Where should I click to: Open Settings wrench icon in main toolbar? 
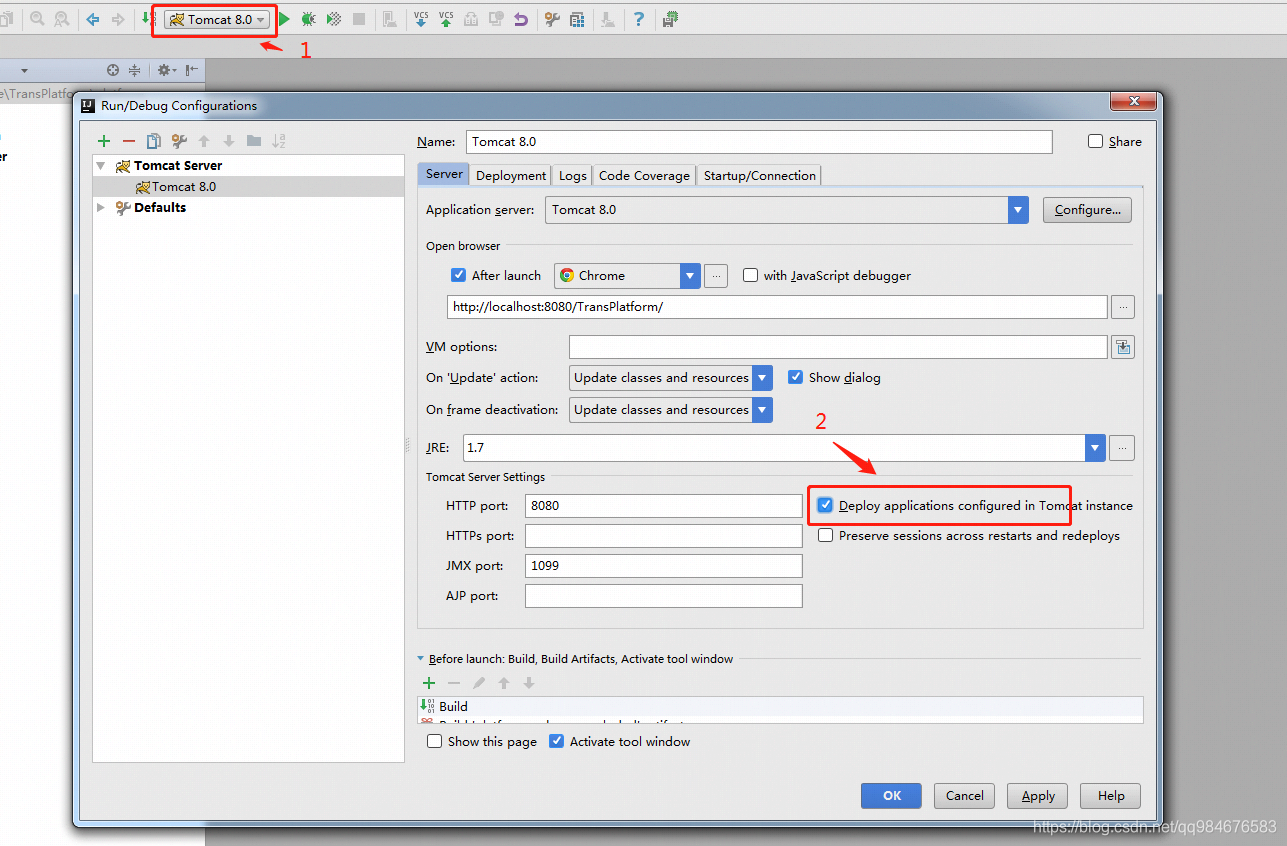pos(552,19)
